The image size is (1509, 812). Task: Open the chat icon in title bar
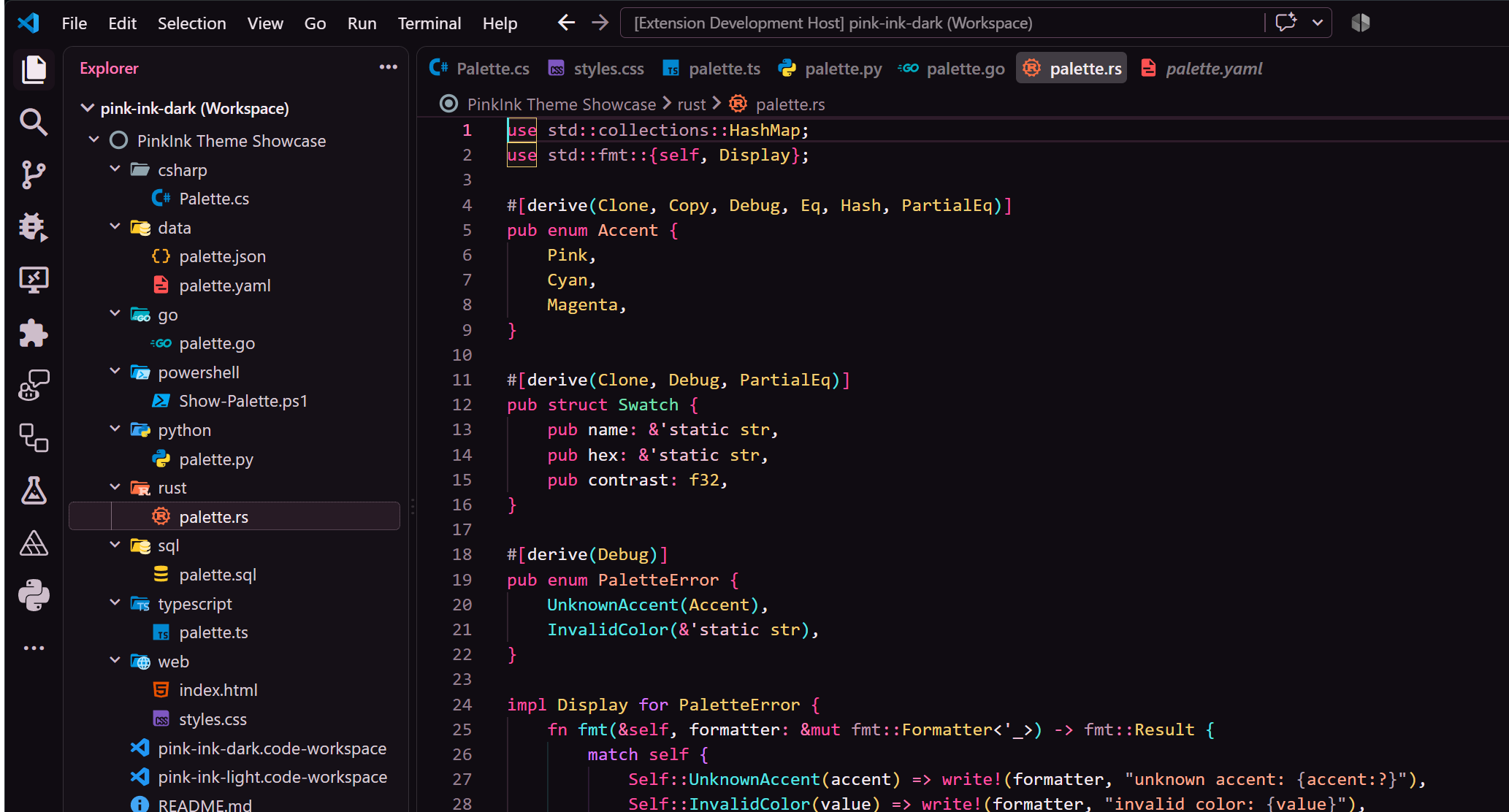tap(1285, 23)
